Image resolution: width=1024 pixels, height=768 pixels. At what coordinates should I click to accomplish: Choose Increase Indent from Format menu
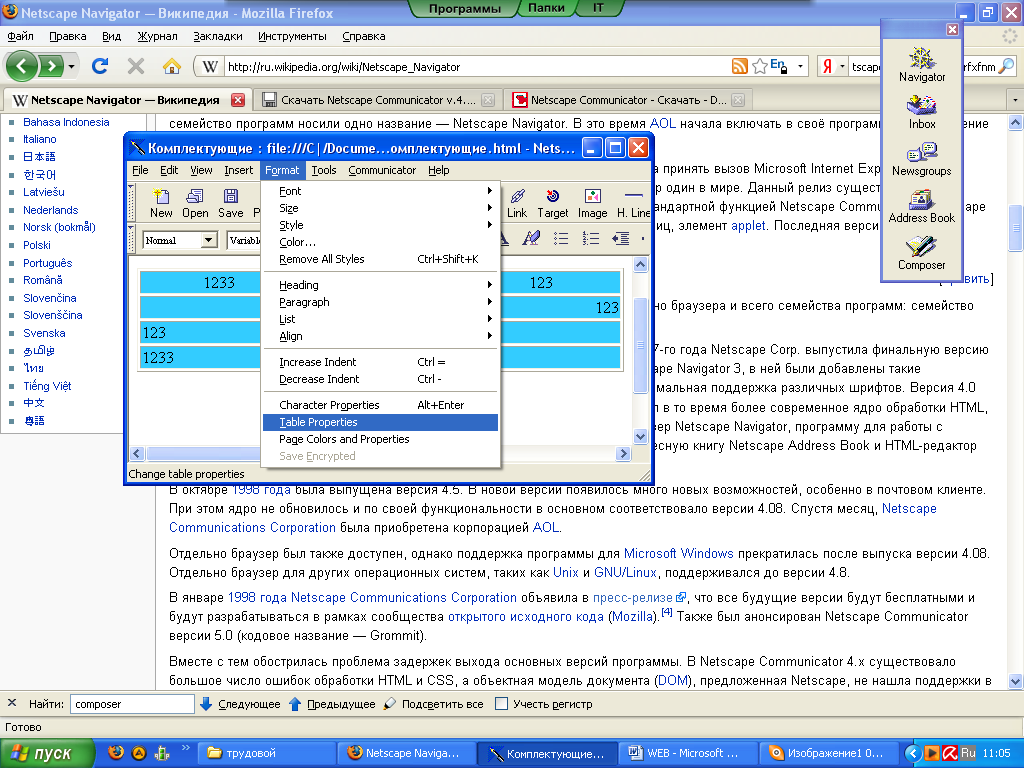[x=380, y=362]
